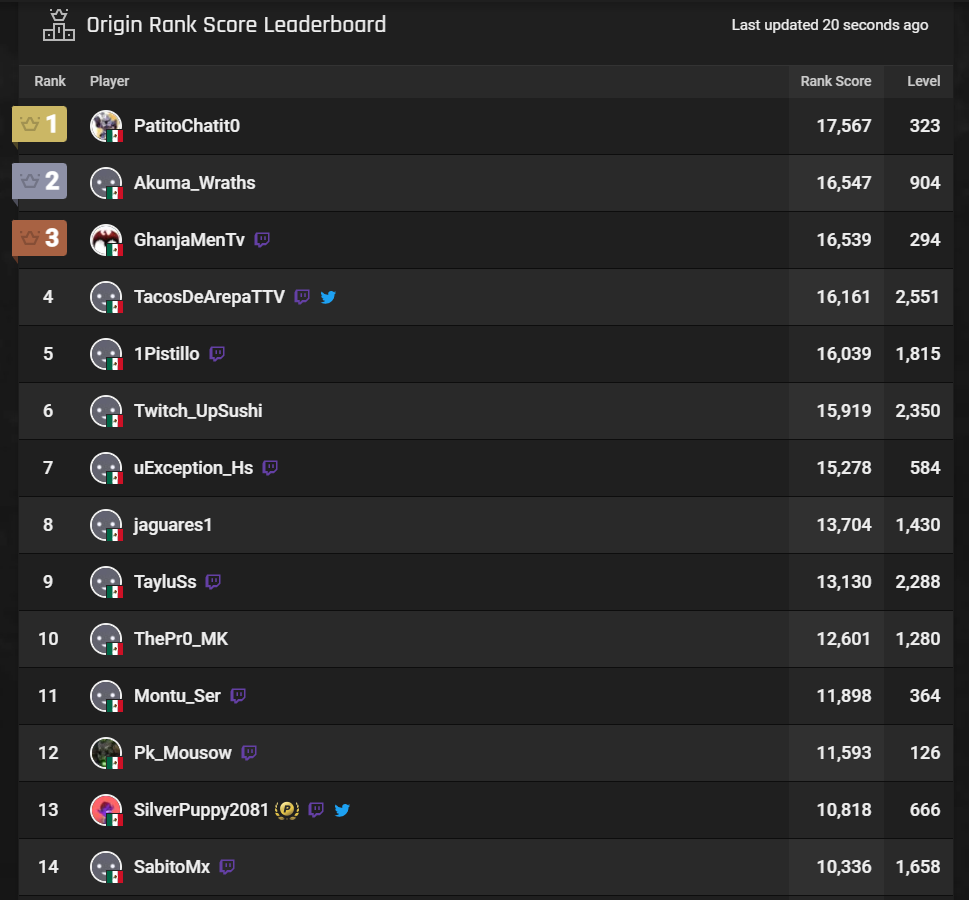969x900 pixels.
Task: Click the ThePr0_MK player name
Action: (181, 639)
